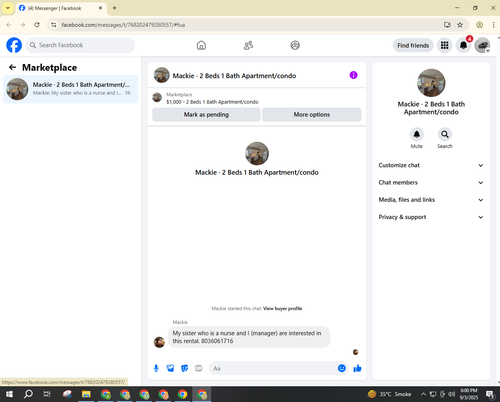Go back in browser history
500x402 pixels.
pyautogui.click(x=9, y=25)
